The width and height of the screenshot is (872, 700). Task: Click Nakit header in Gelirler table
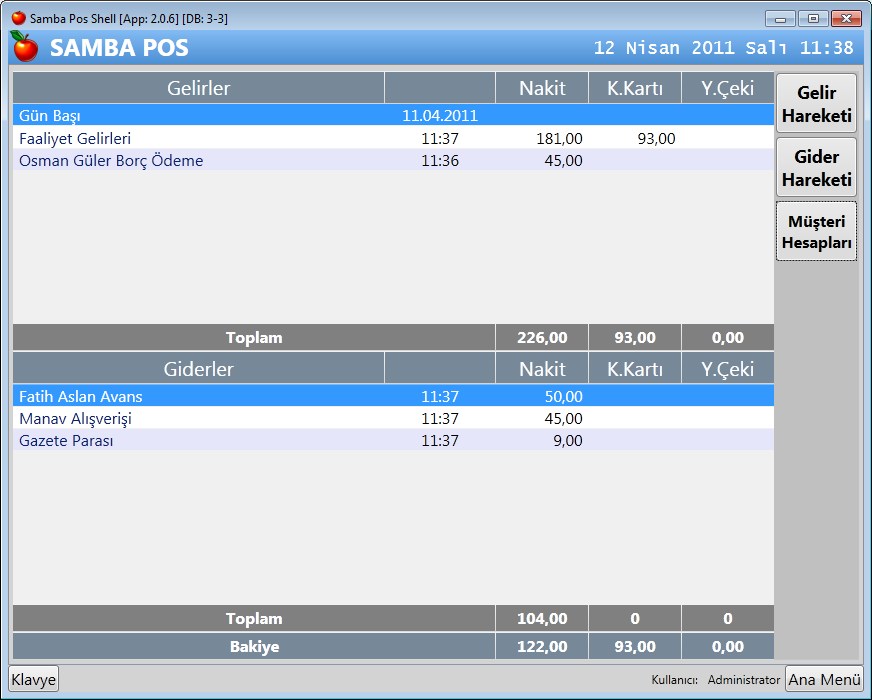click(x=542, y=88)
